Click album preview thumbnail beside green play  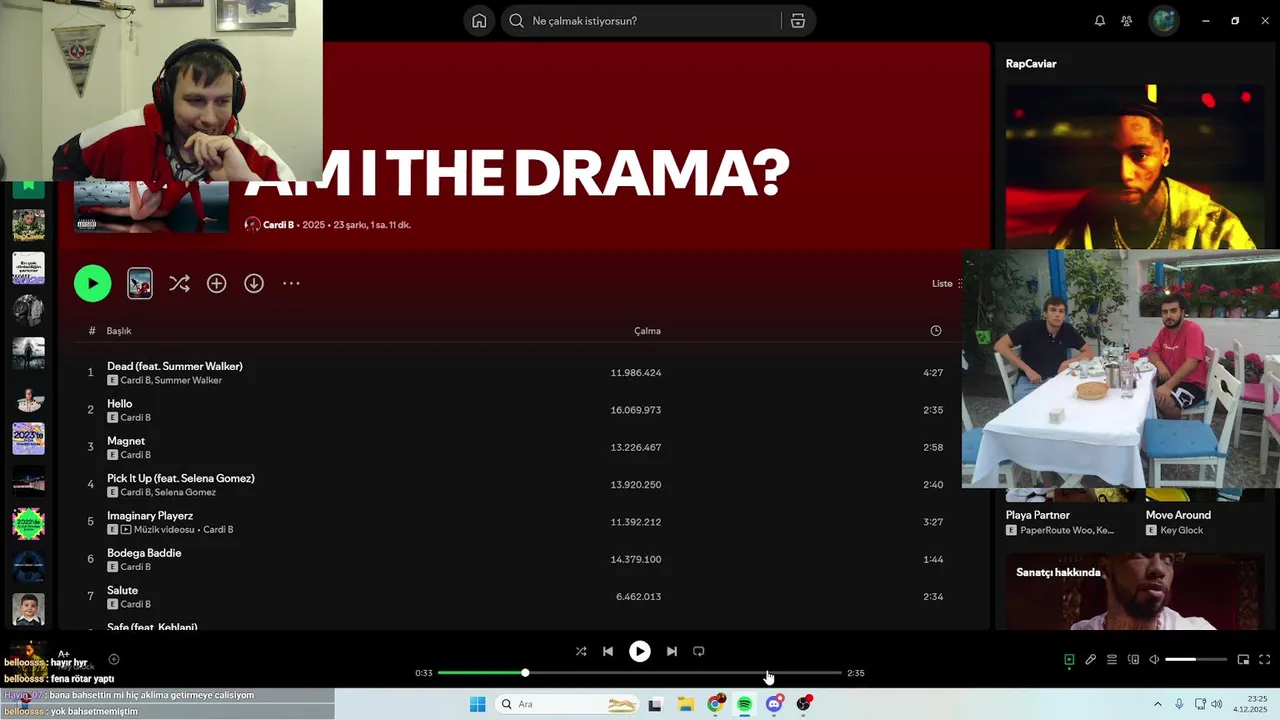(140, 283)
